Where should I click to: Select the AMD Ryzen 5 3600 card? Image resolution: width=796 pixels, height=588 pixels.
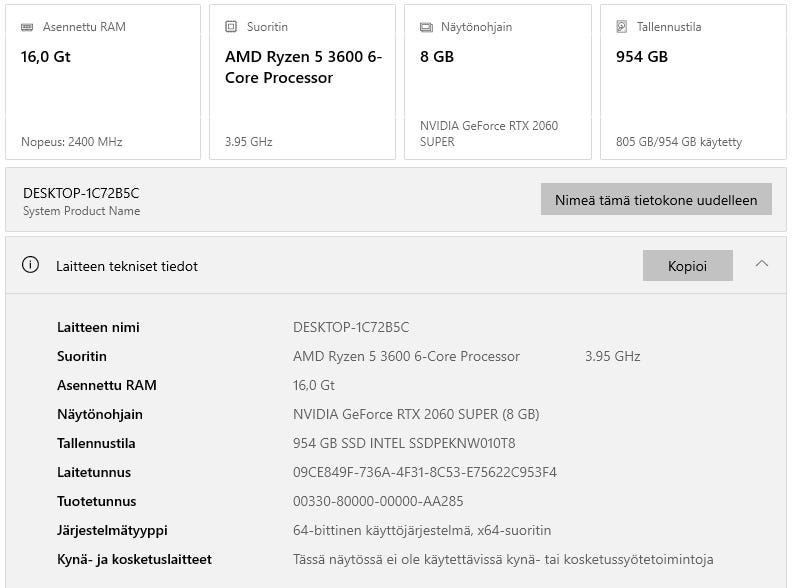point(304,82)
